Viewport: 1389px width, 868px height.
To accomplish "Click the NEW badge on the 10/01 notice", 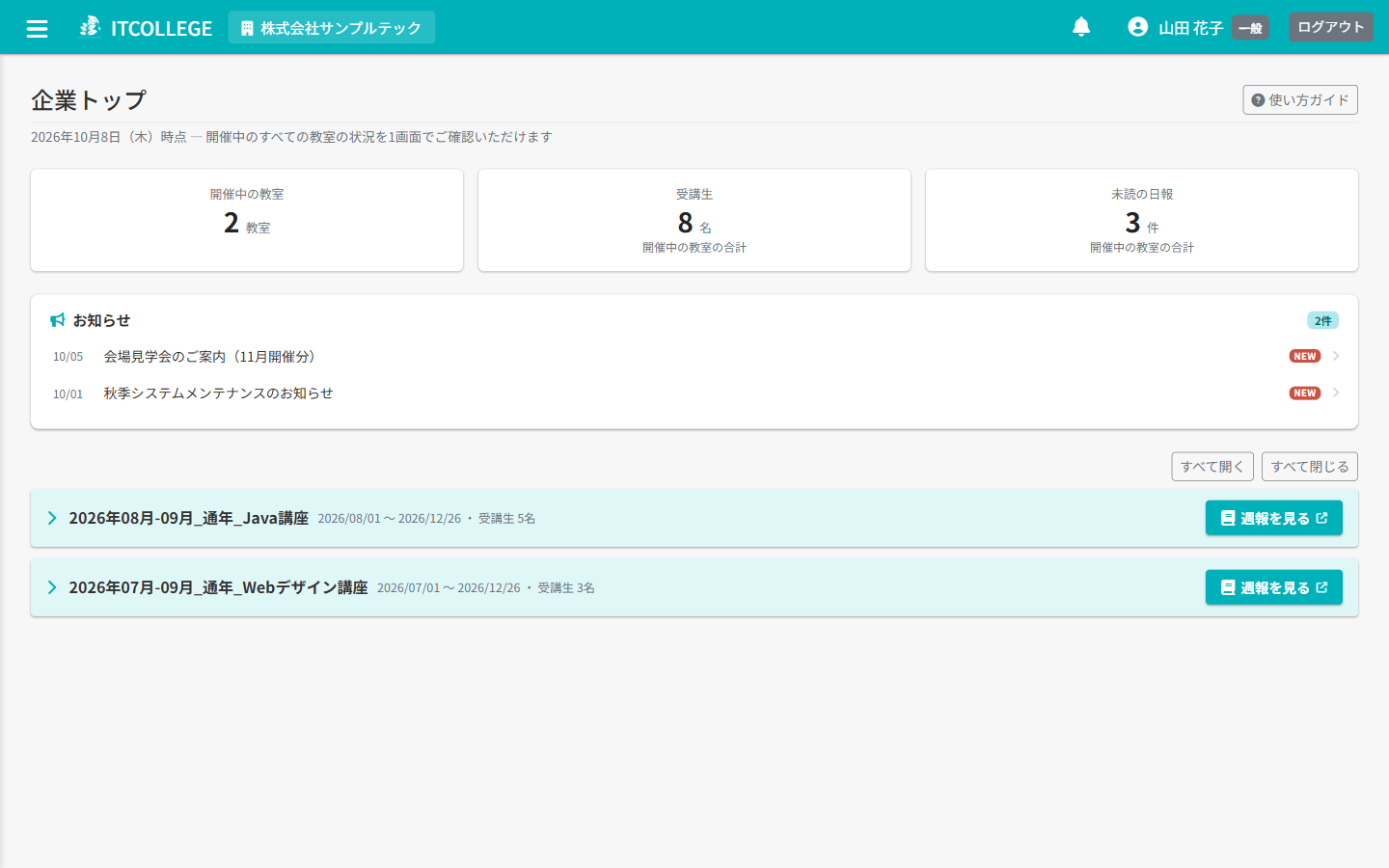I will tap(1305, 393).
